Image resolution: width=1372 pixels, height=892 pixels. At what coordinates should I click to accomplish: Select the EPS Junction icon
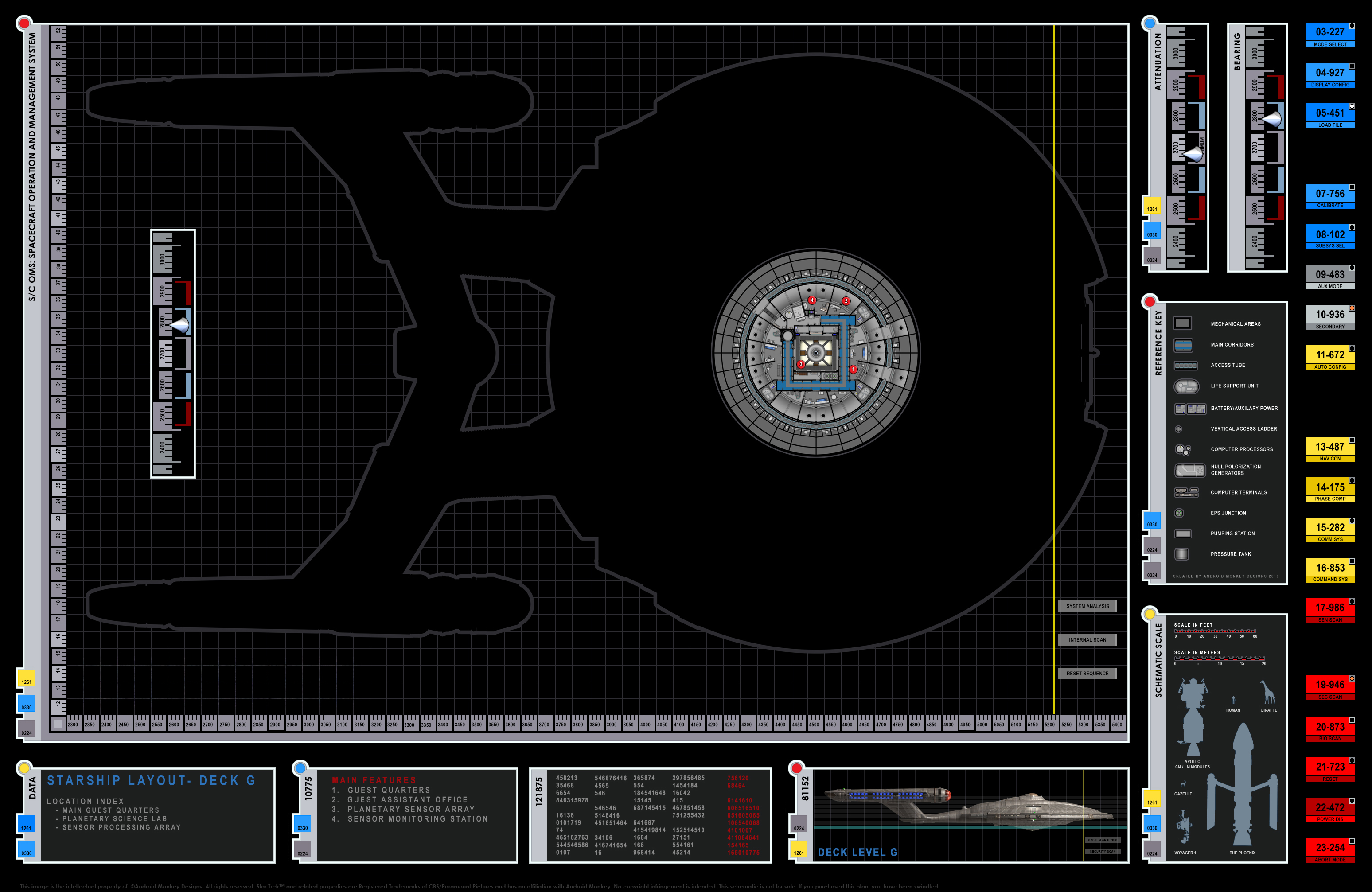(x=1180, y=513)
